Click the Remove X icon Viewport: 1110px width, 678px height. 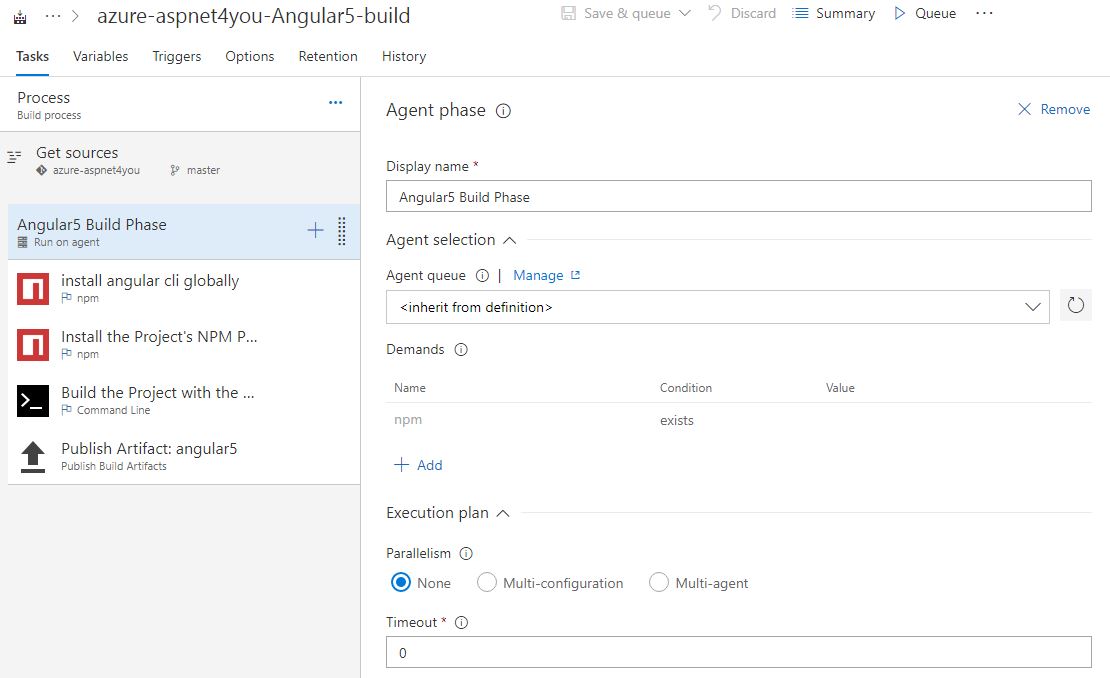pos(1024,109)
